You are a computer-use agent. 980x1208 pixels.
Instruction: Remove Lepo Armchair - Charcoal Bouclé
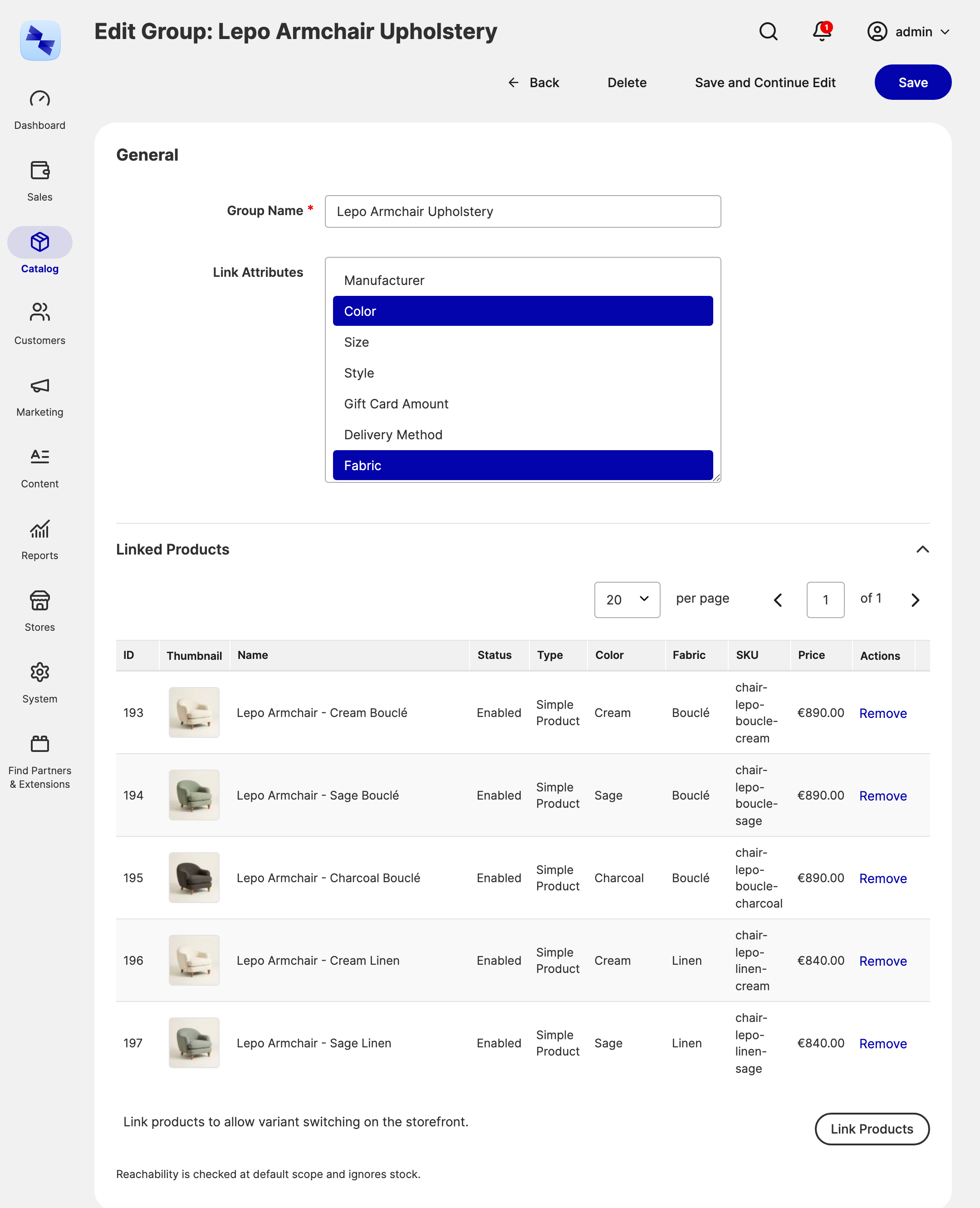(x=883, y=879)
